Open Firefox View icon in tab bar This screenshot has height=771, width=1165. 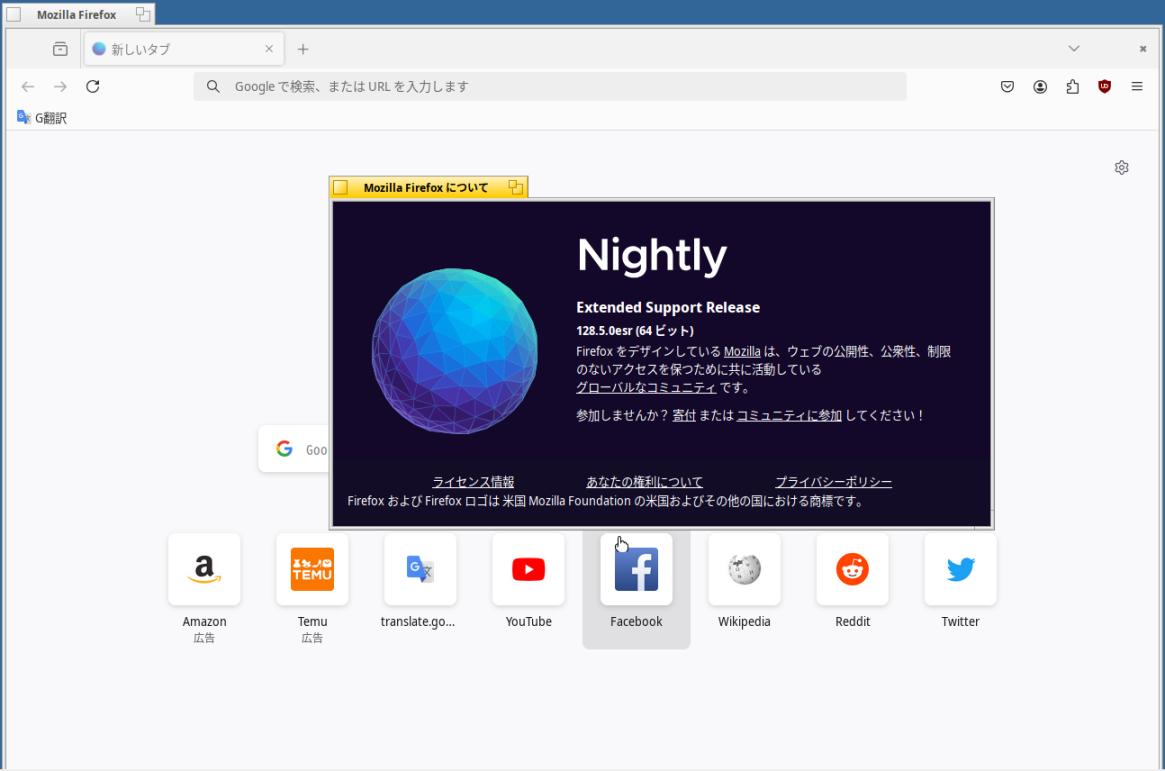[60, 49]
